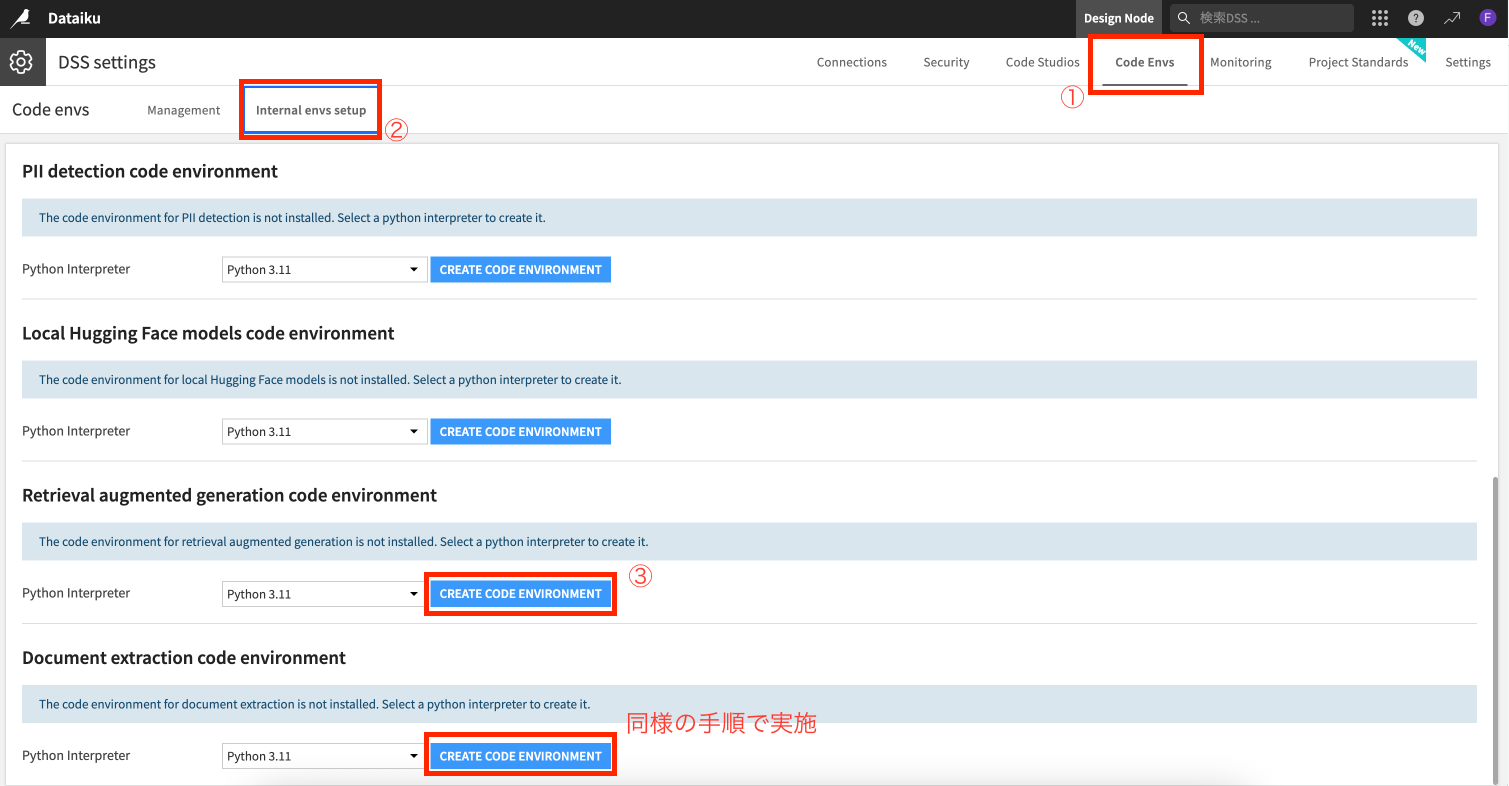1509x786 pixels.
Task: Click the Document extraction code environment heading
Action: [x=184, y=657]
